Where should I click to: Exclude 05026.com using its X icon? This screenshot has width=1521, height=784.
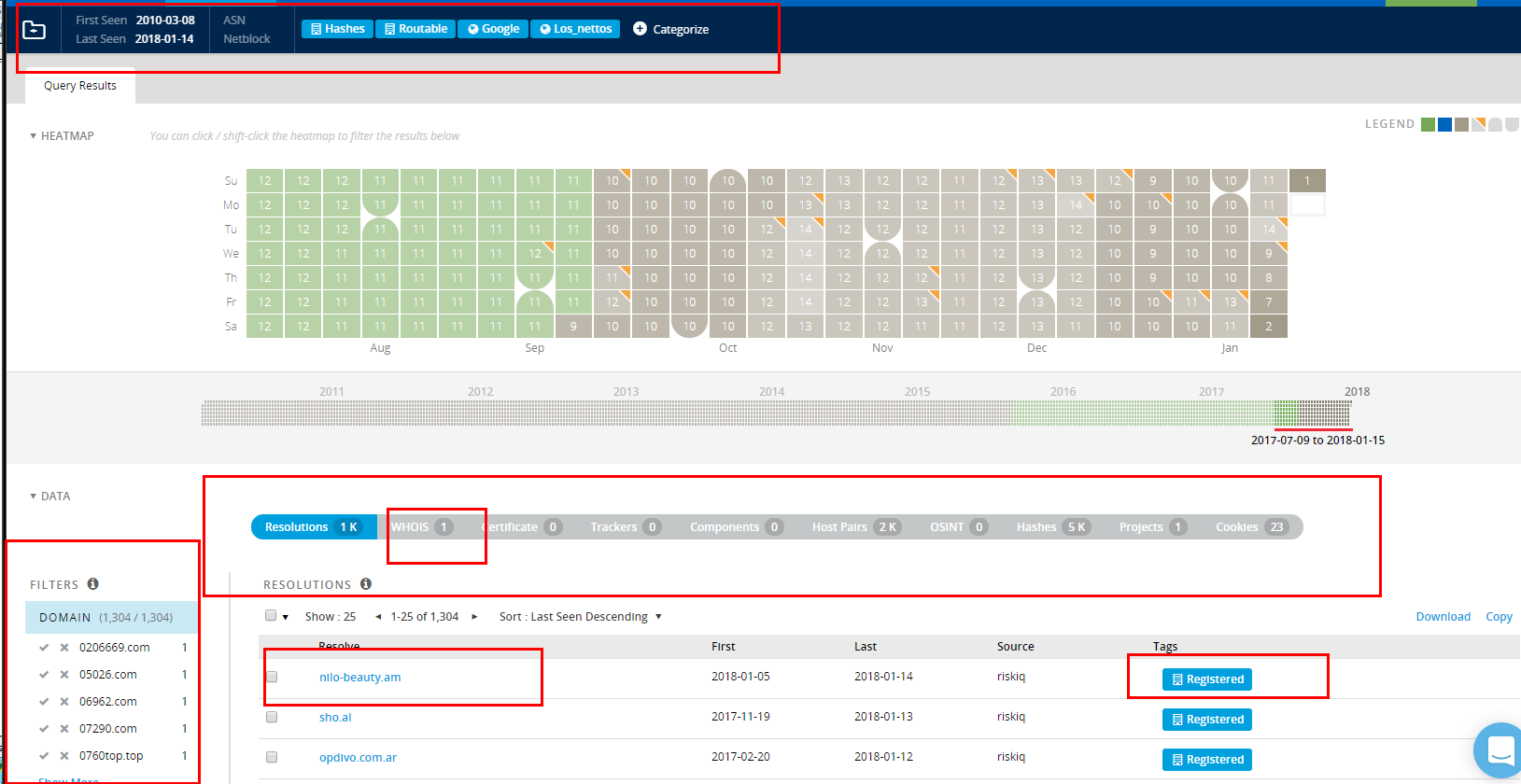point(64,675)
